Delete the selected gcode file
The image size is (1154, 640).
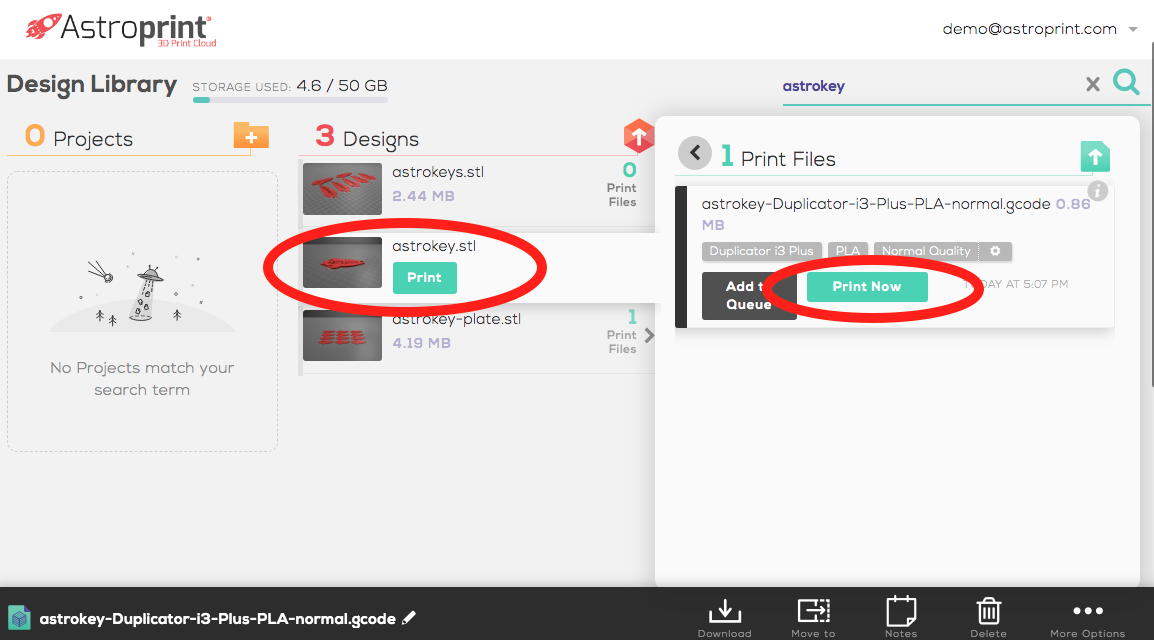click(988, 616)
